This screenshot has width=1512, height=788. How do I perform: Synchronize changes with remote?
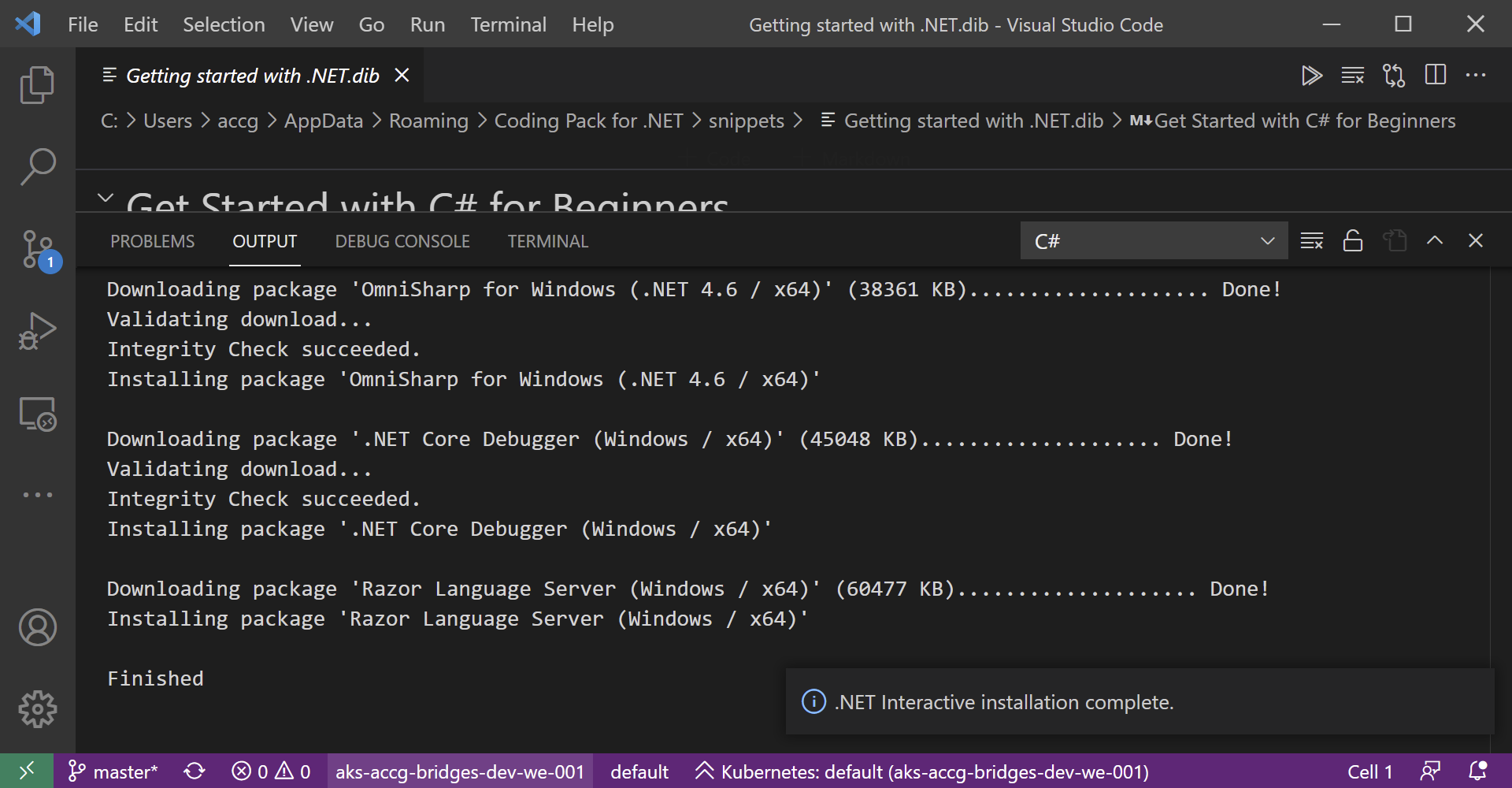click(195, 771)
